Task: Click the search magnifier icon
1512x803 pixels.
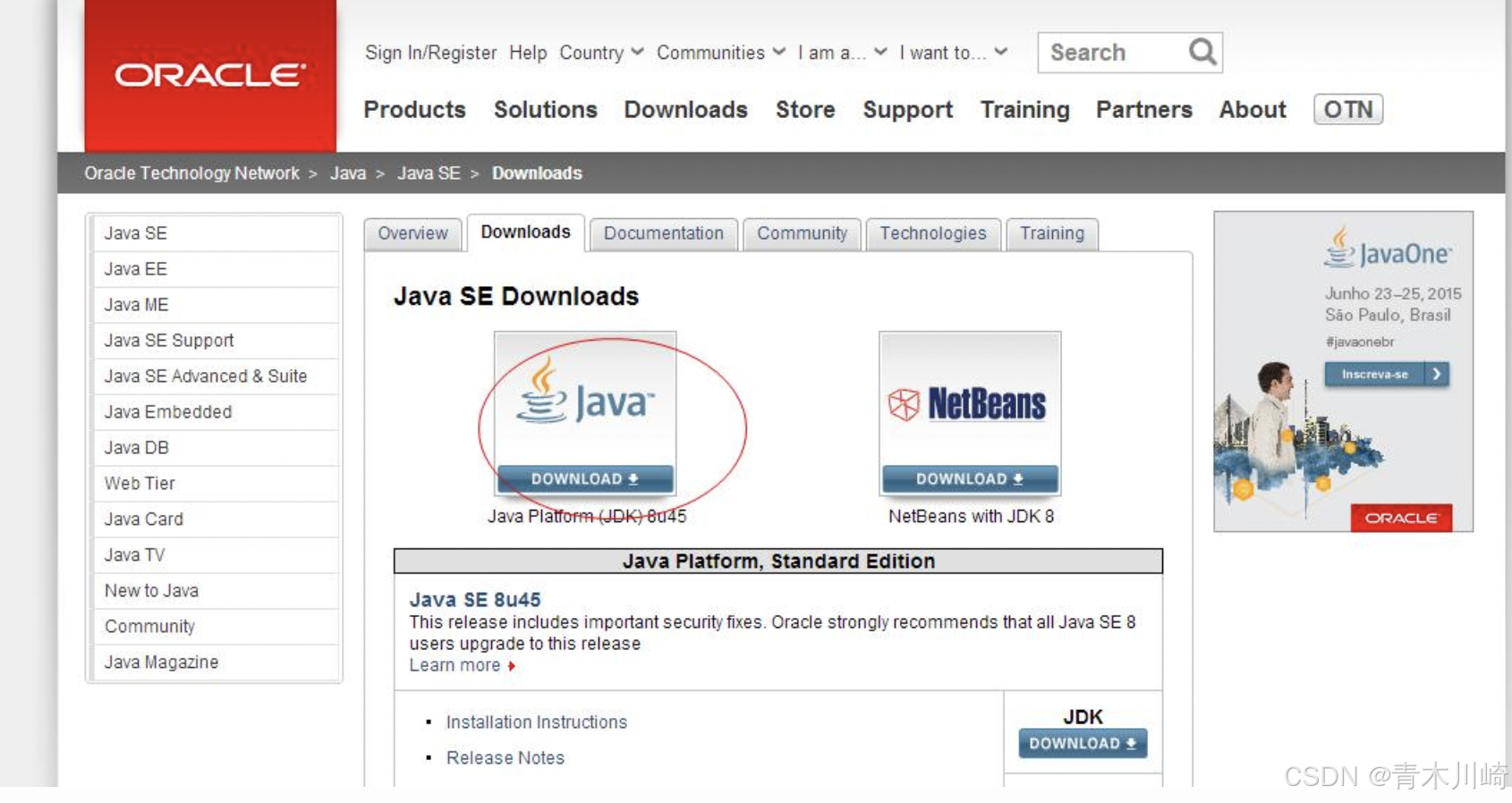Action: (x=1202, y=52)
